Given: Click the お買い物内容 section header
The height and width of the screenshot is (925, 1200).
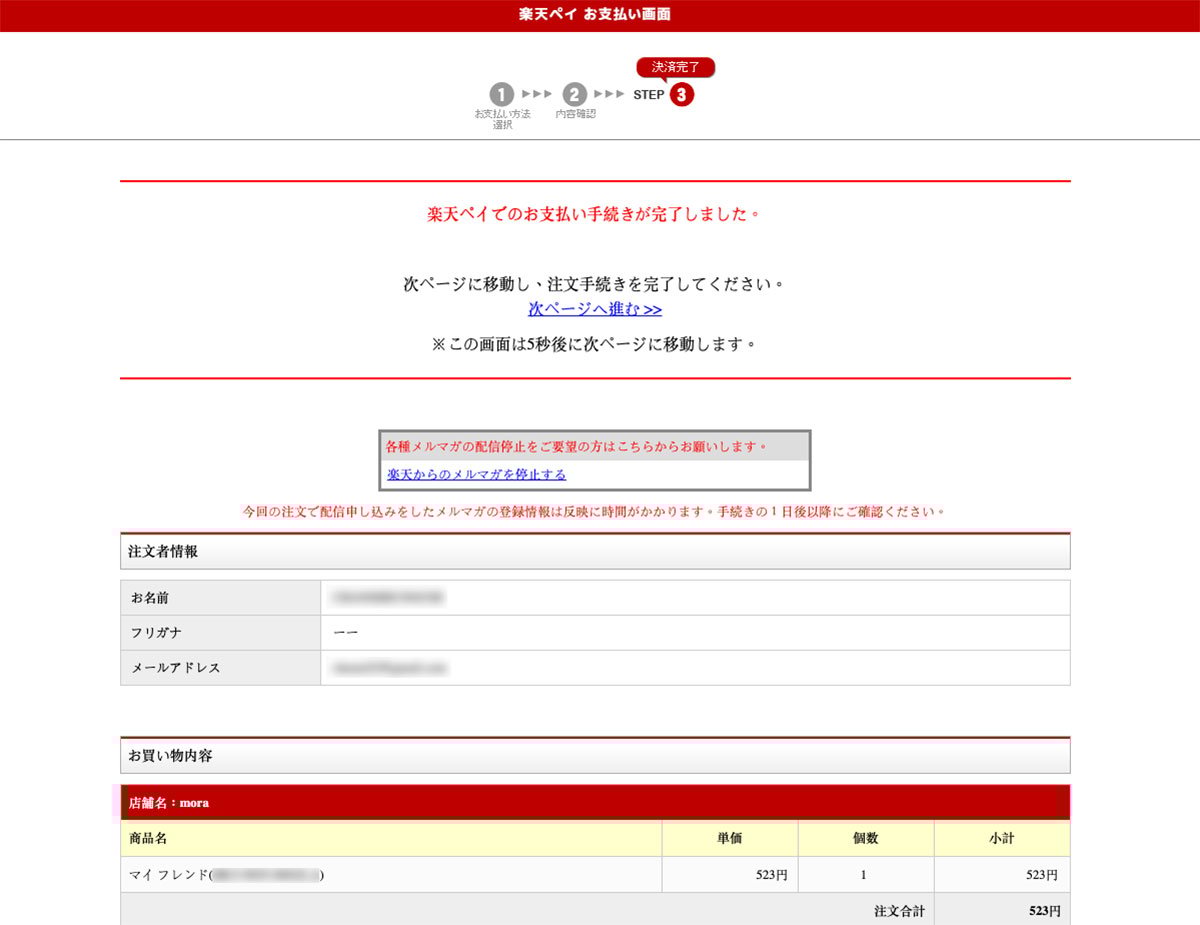Looking at the screenshot, I should click(595, 755).
